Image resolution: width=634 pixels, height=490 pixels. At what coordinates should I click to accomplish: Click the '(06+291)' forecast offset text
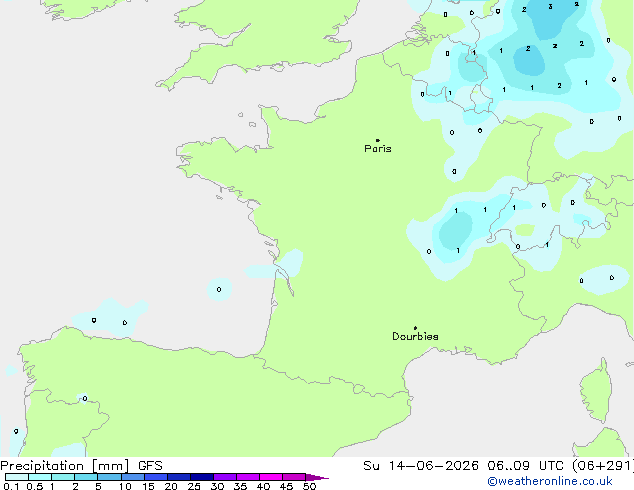(602, 466)
